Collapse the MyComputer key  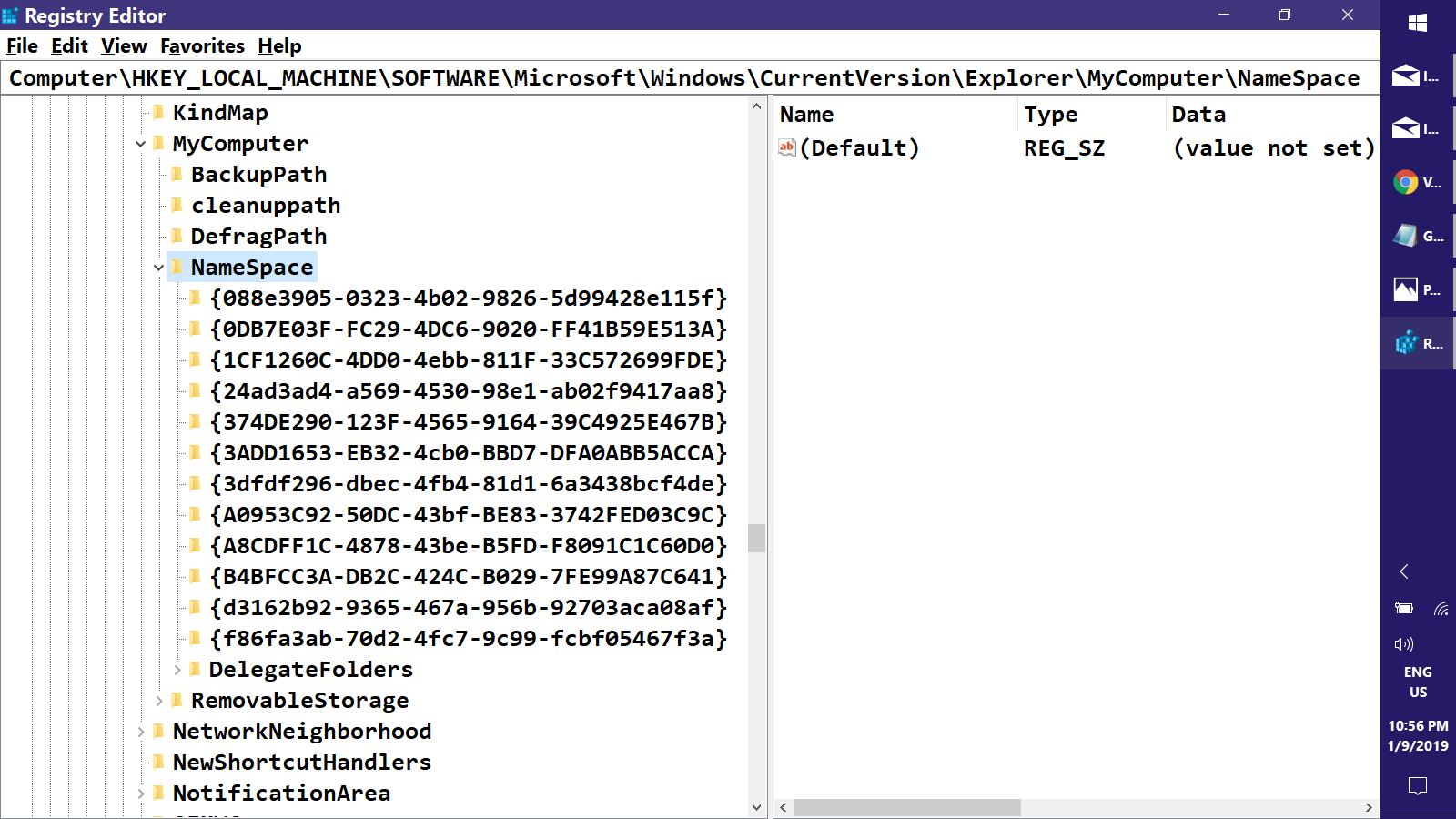pos(141,144)
